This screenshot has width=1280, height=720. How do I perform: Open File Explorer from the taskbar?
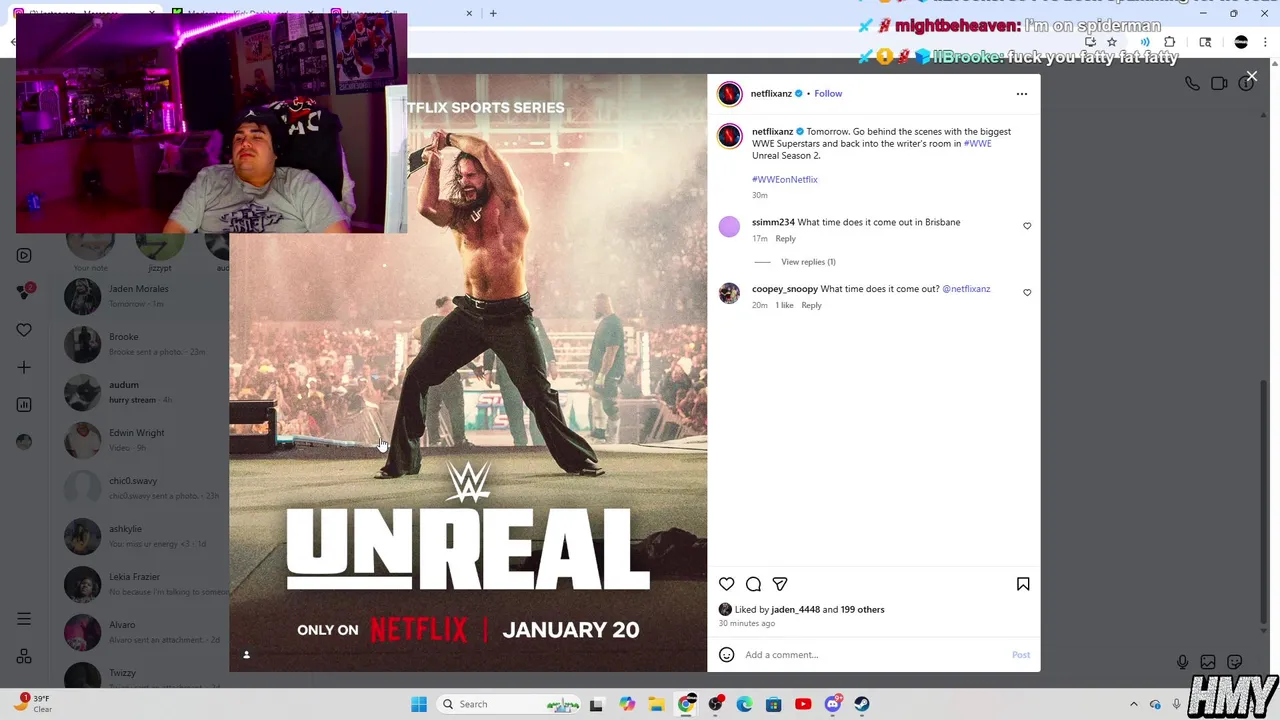656,704
